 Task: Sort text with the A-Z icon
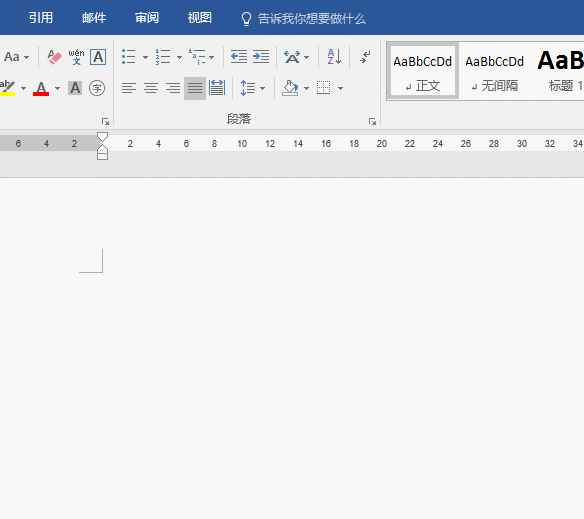[334, 57]
